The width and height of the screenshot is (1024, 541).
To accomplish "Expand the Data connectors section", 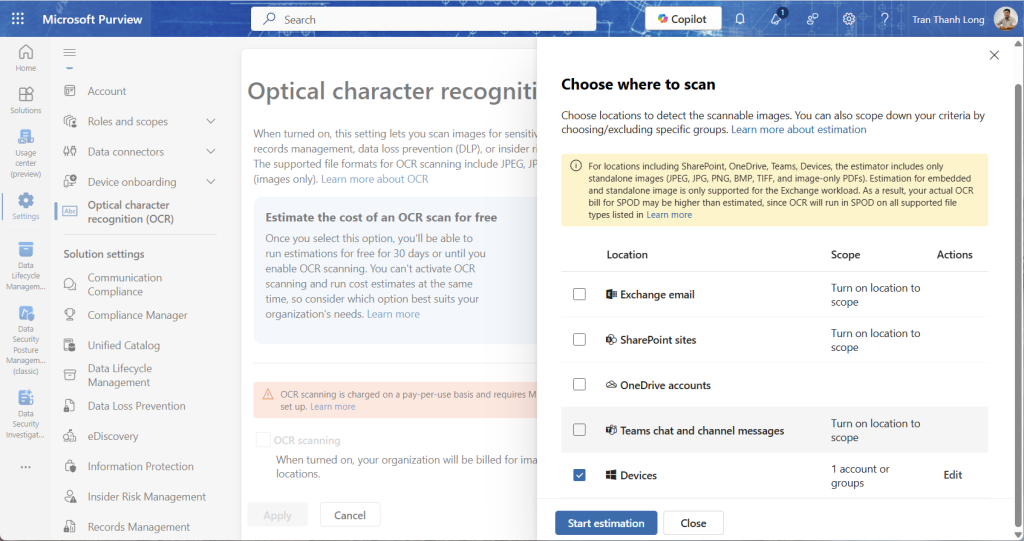I will pos(210,152).
